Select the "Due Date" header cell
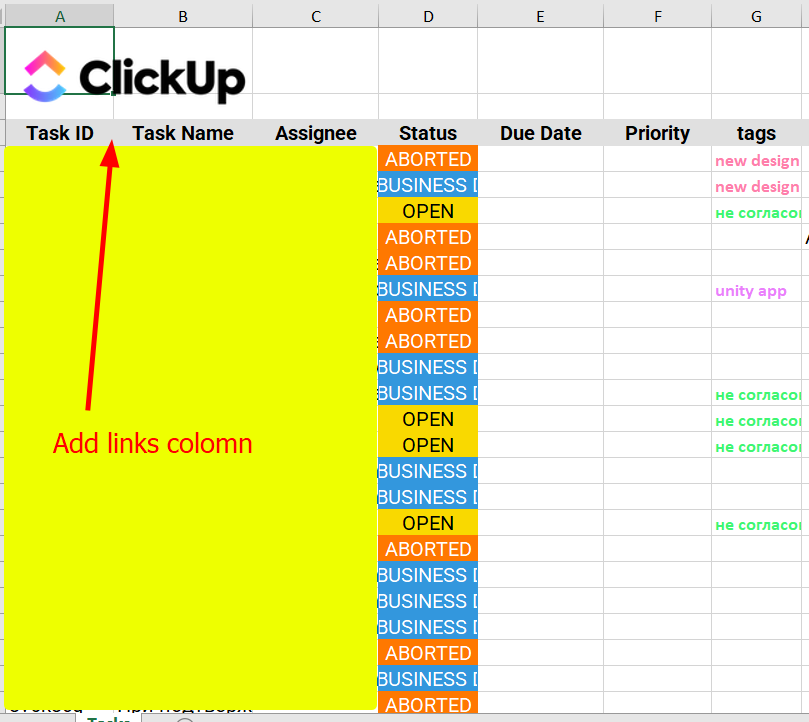Image resolution: width=809 pixels, height=722 pixels. coord(540,133)
